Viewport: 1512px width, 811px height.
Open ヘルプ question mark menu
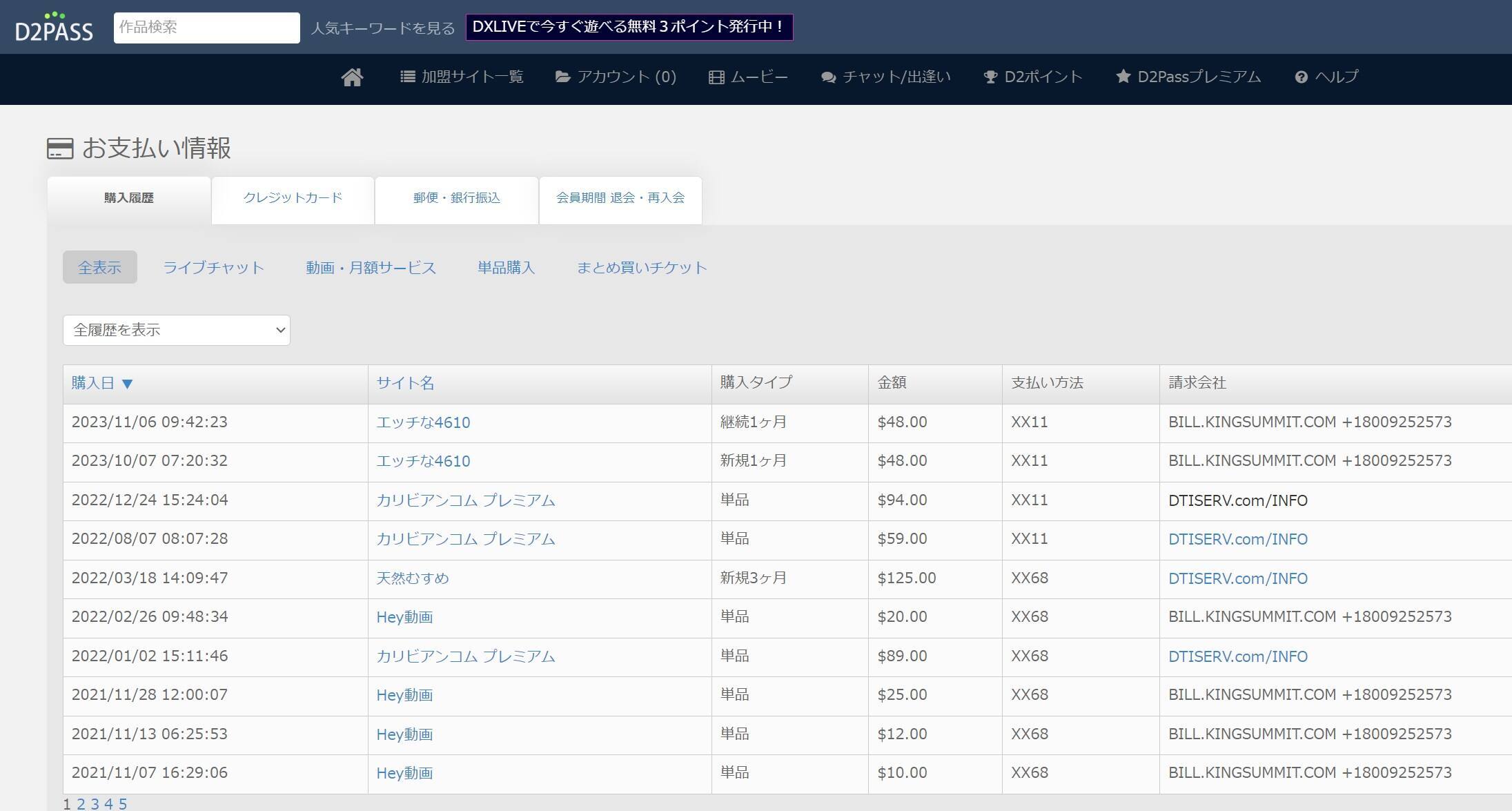pyautogui.click(x=1326, y=77)
